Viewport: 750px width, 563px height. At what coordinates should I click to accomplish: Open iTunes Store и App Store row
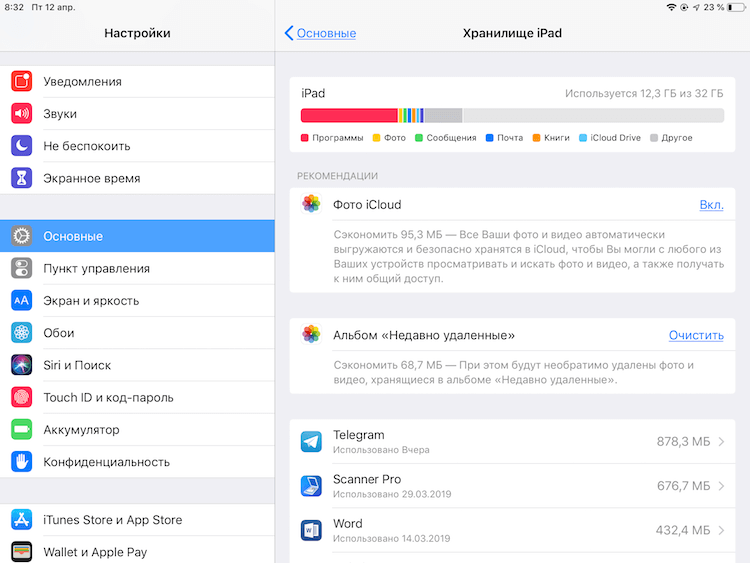click(137, 519)
